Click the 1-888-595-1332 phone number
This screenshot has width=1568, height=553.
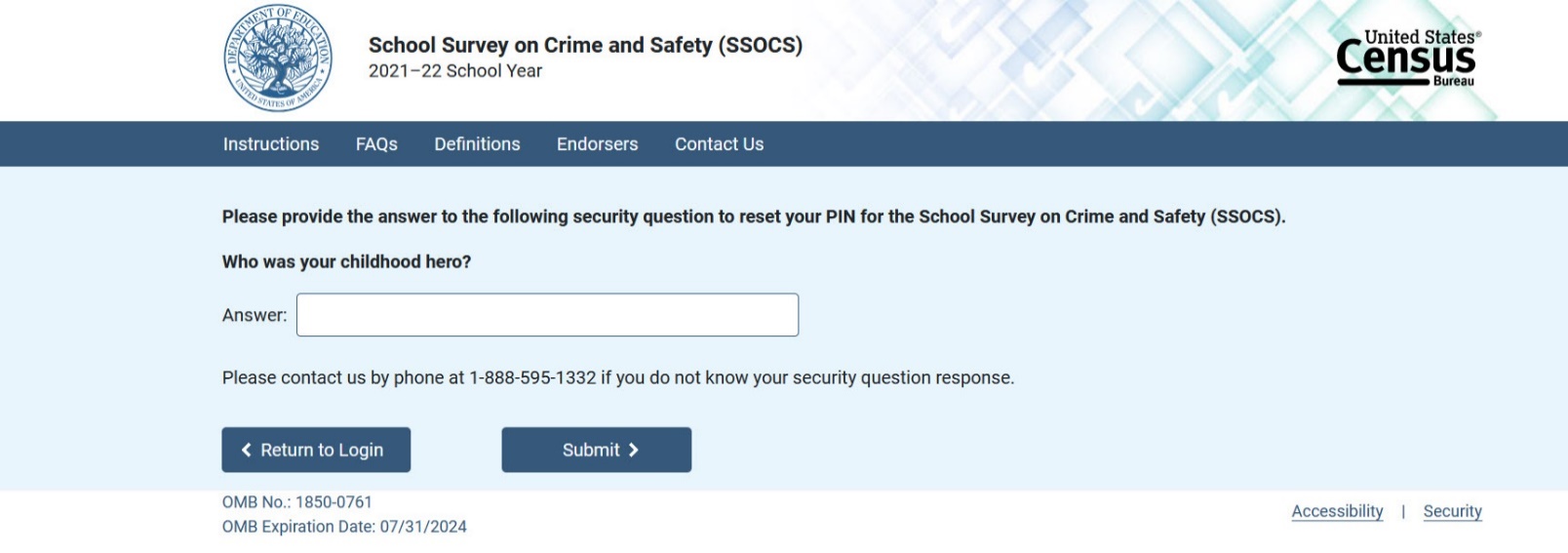pos(532,377)
